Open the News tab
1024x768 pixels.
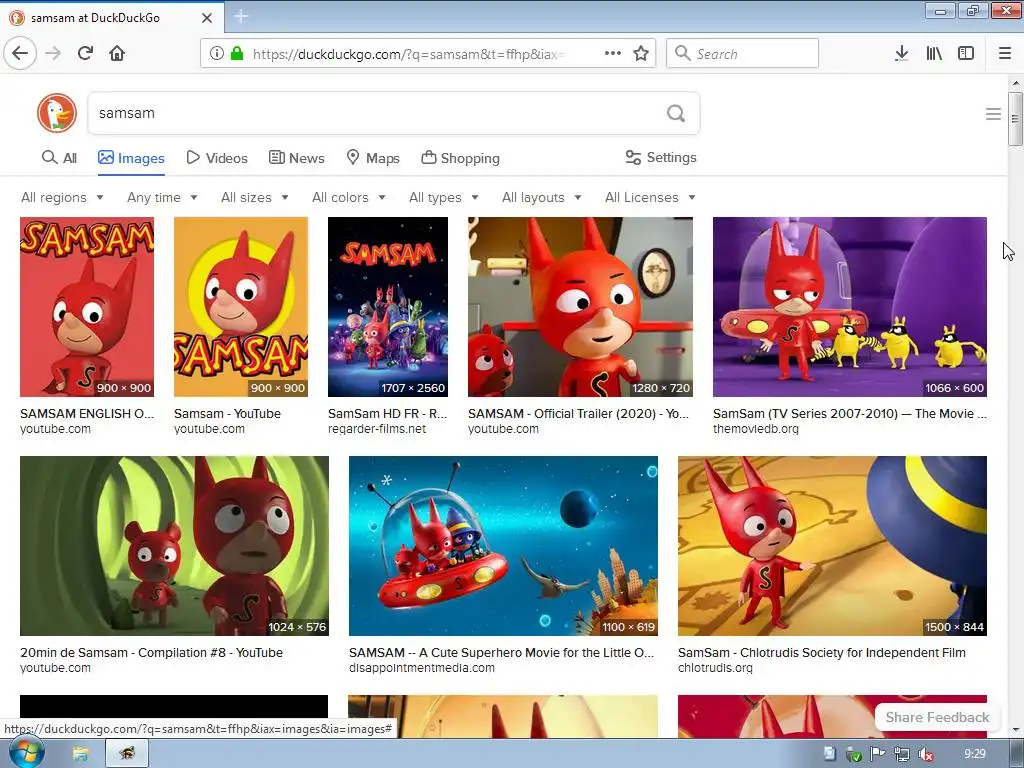coord(296,158)
